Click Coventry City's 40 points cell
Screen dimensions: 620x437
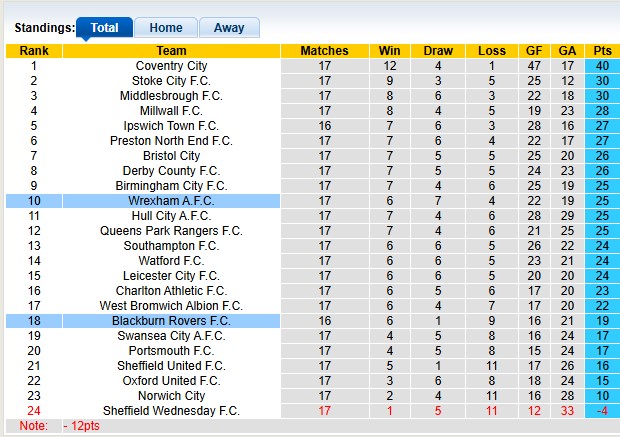pyautogui.click(x=602, y=66)
